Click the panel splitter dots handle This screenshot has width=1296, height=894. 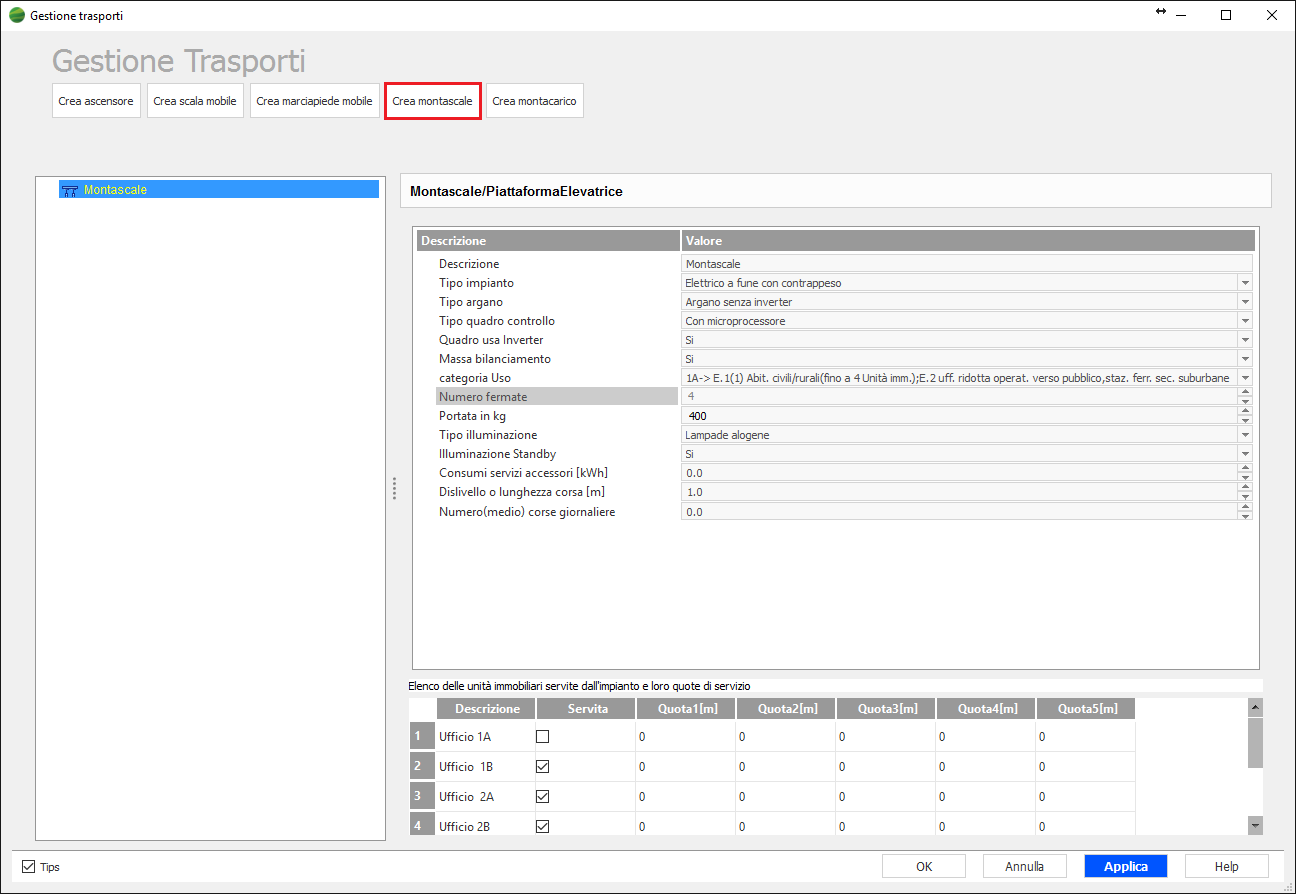[395, 488]
